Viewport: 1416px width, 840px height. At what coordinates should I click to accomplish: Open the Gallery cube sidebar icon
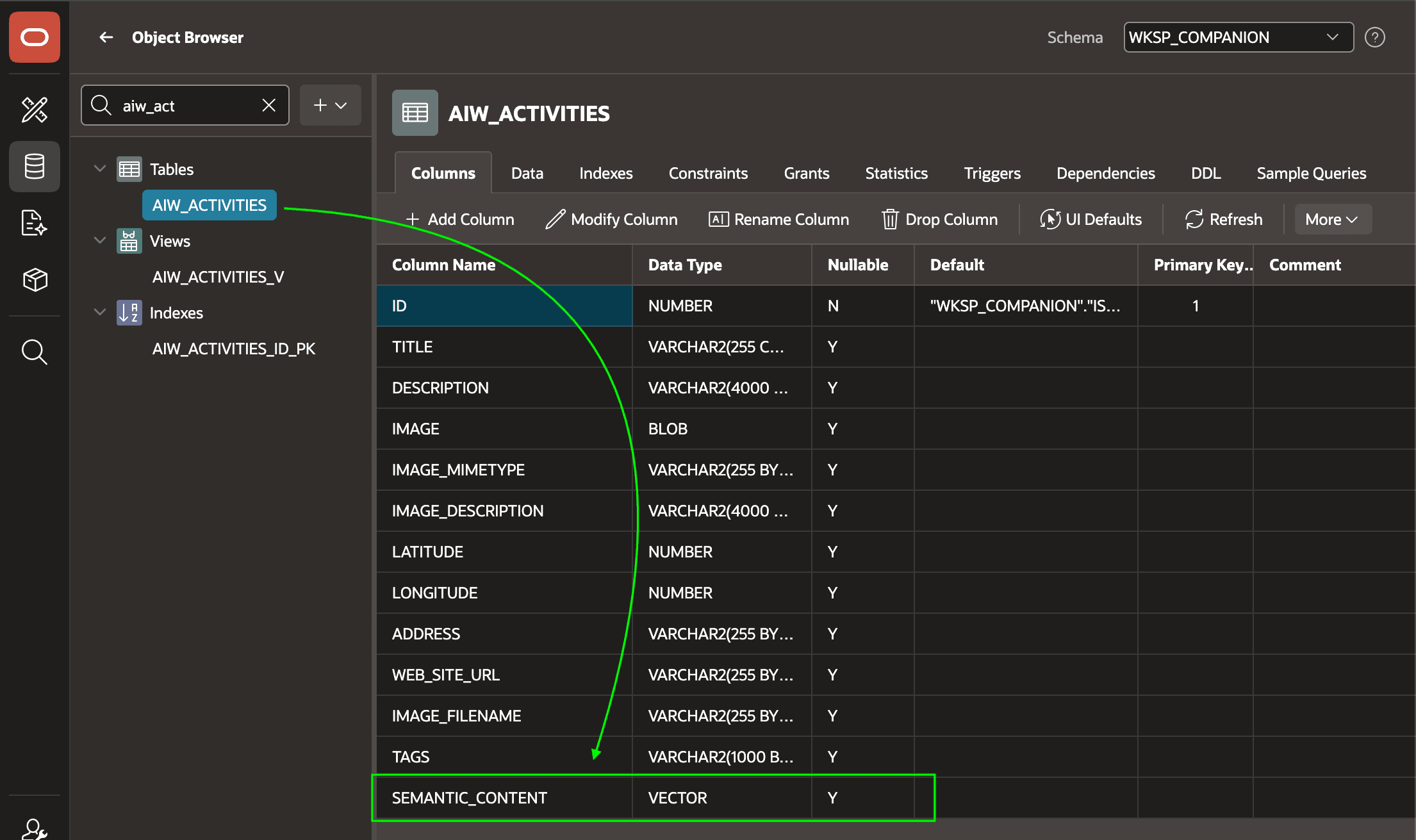point(35,279)
